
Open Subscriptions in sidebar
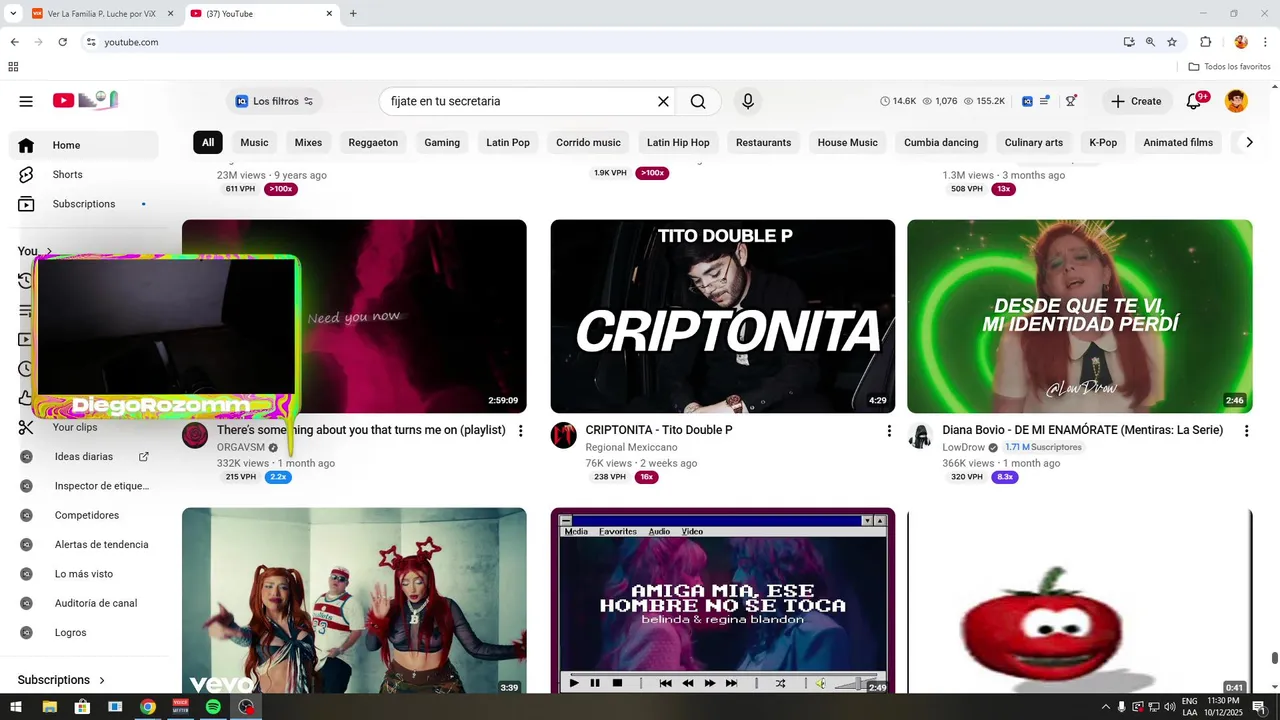click(x=84, y=204)
